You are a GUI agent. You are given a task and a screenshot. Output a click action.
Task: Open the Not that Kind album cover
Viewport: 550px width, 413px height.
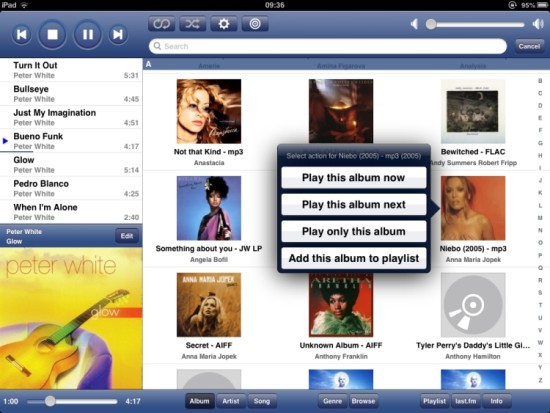(x=209, y=111)
